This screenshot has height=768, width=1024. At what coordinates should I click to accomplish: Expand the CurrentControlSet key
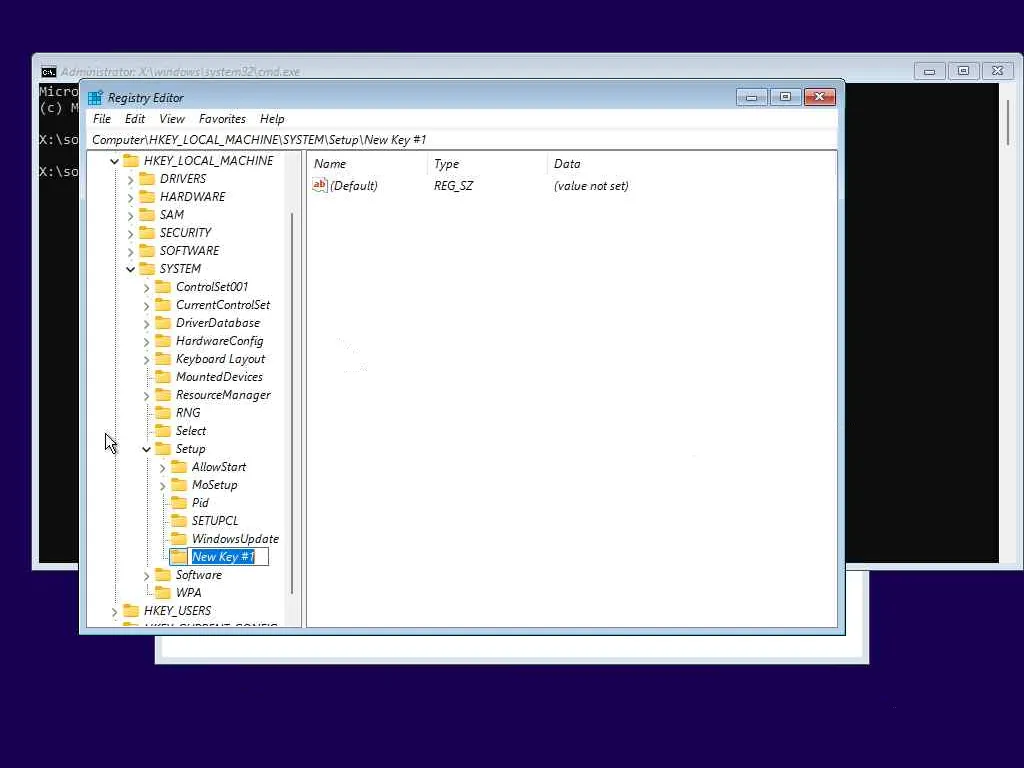pos(146,306)
